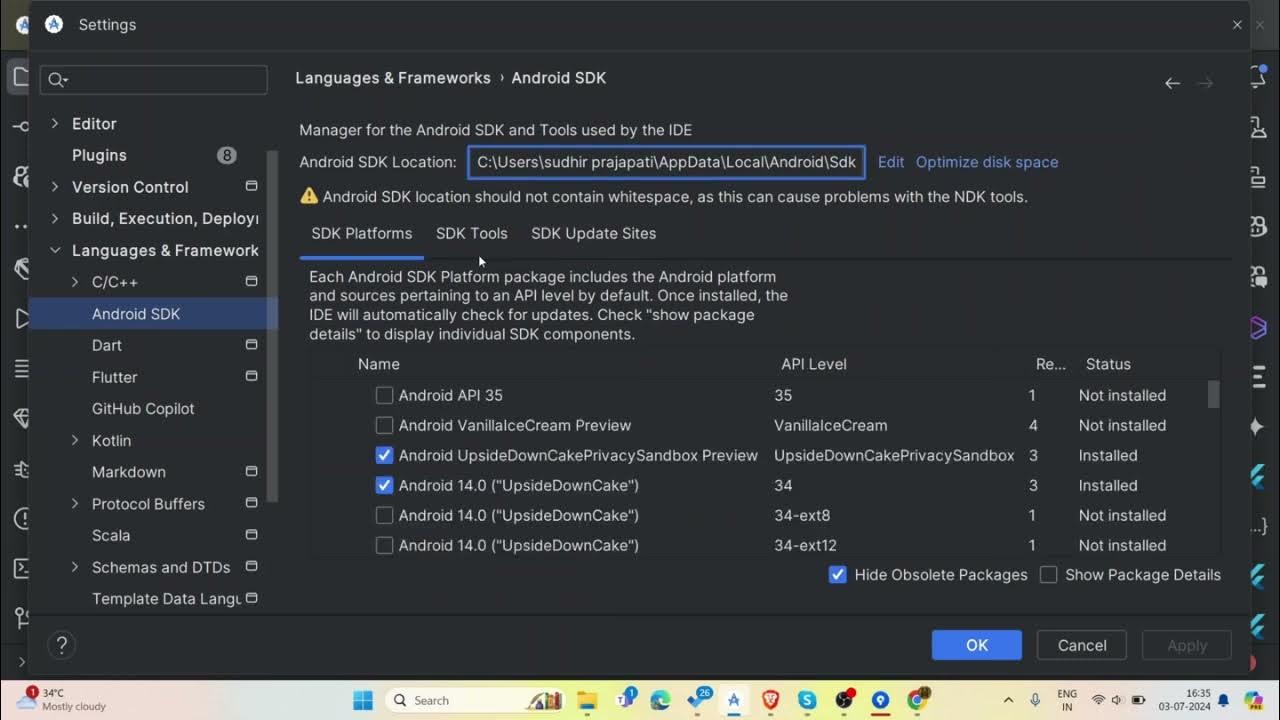Click the Optimize disk space link

(986, 162)
